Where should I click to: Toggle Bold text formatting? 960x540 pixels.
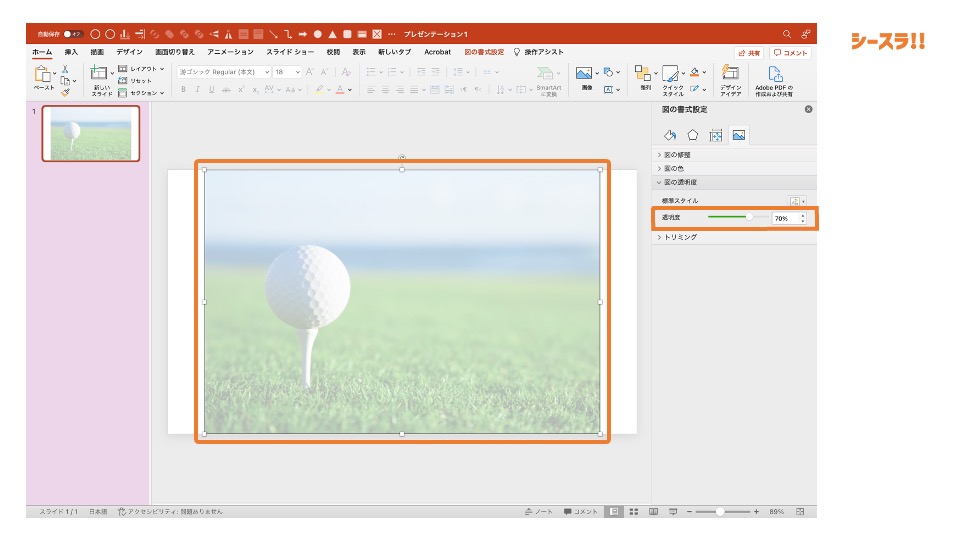[x=183, y=89]
